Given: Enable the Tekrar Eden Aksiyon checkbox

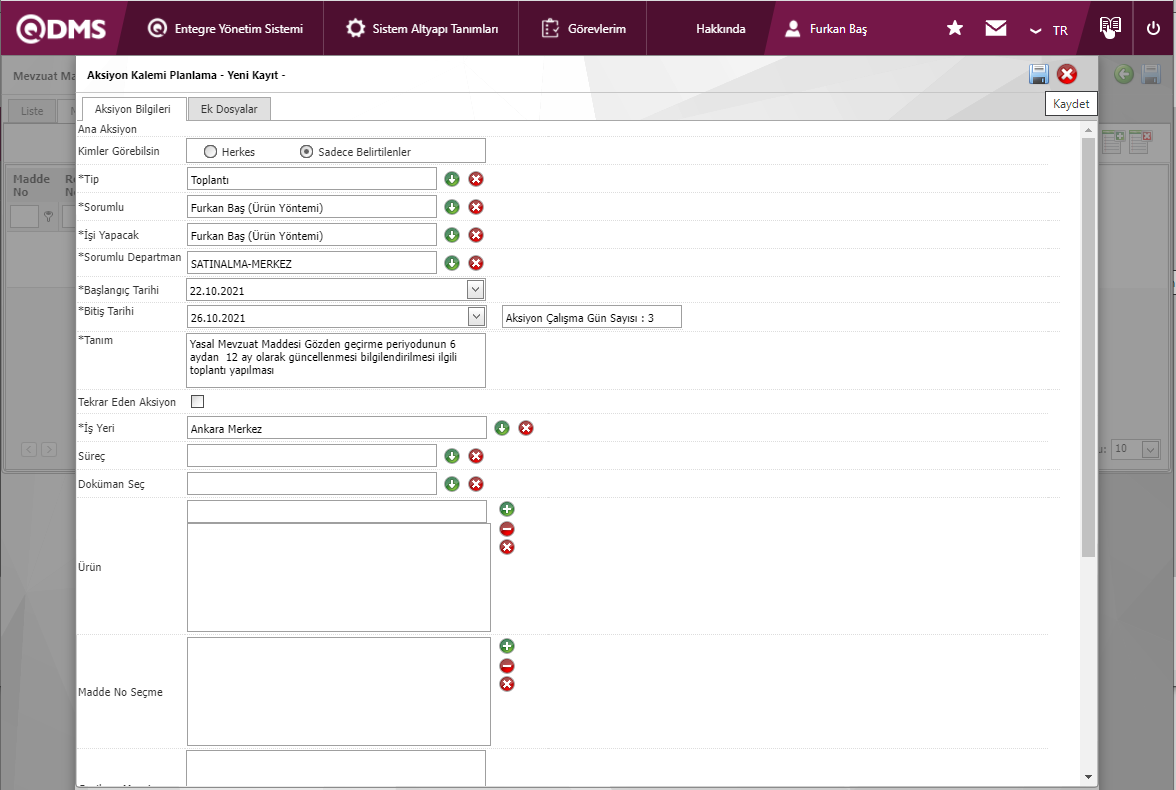Looking at the screenshot, I should click(197, 402).
